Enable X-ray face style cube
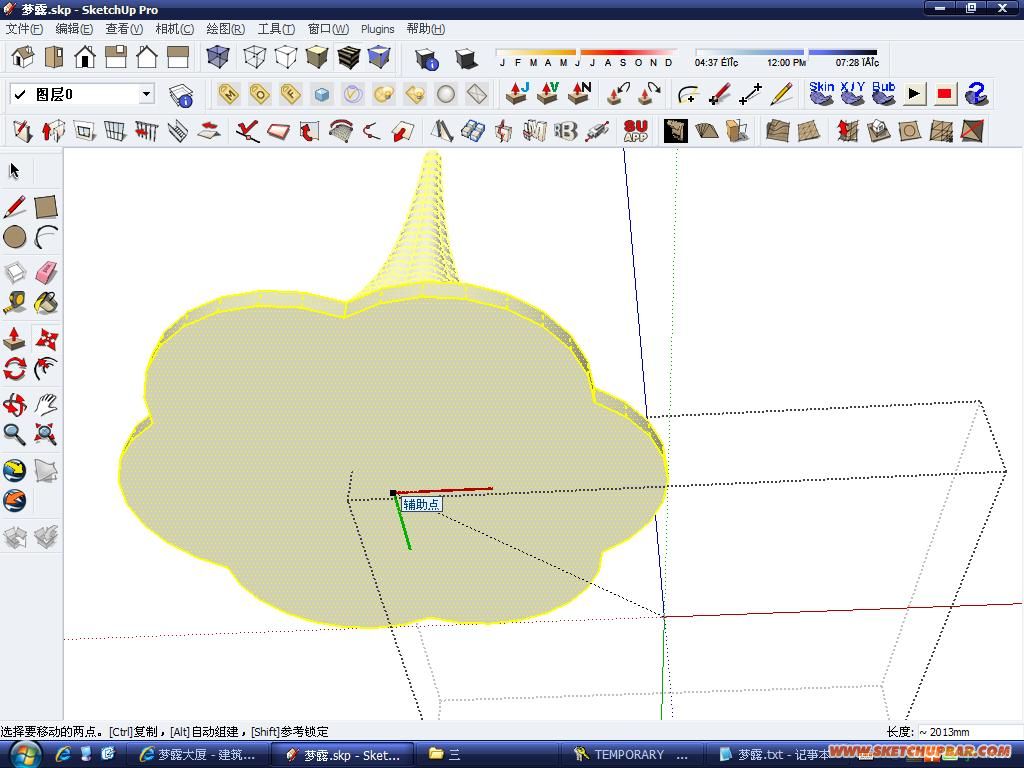1024x768 pixels. point(217,57)
